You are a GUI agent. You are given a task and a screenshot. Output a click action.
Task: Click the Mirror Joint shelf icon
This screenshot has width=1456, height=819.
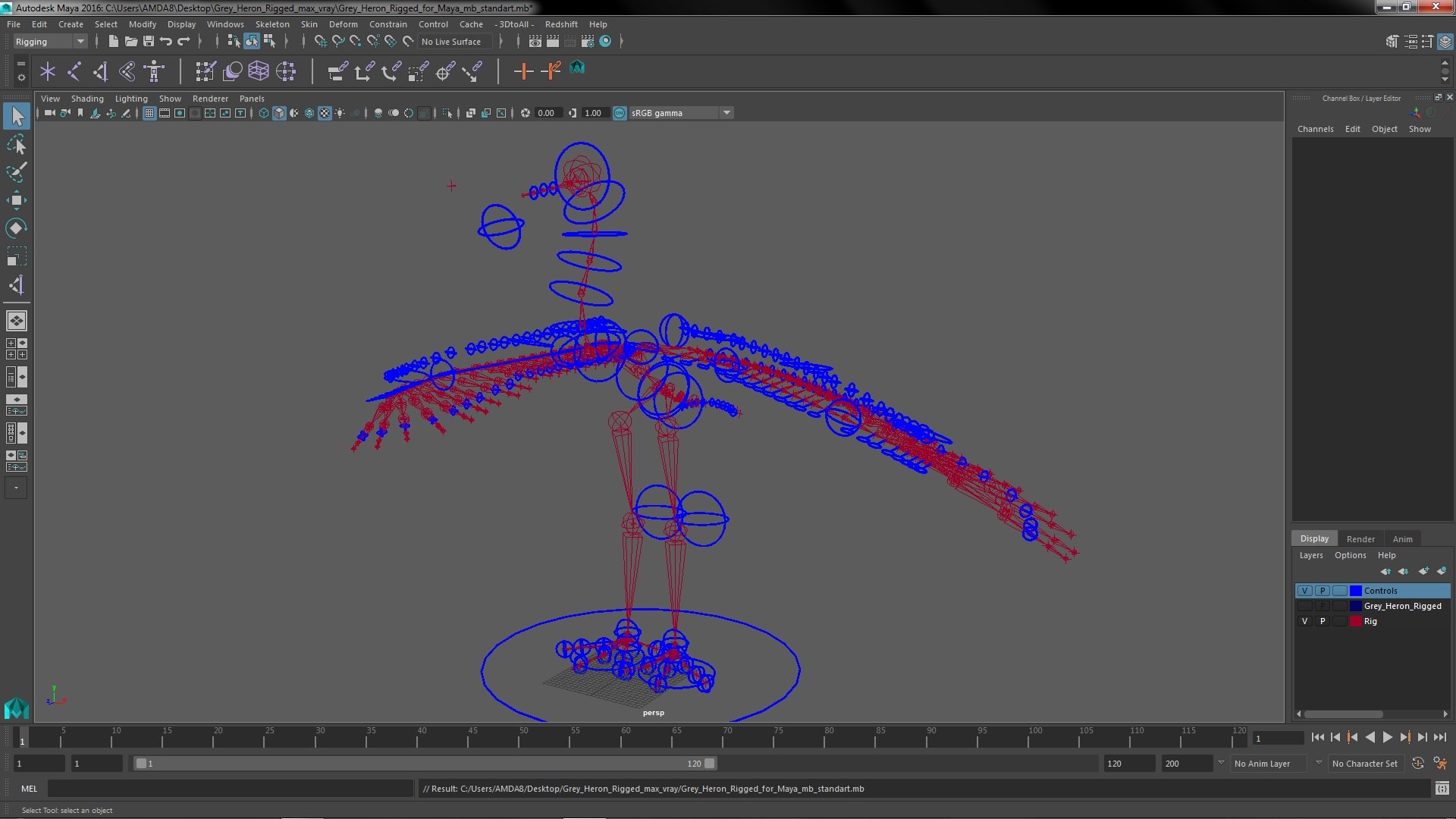[127, 71]
